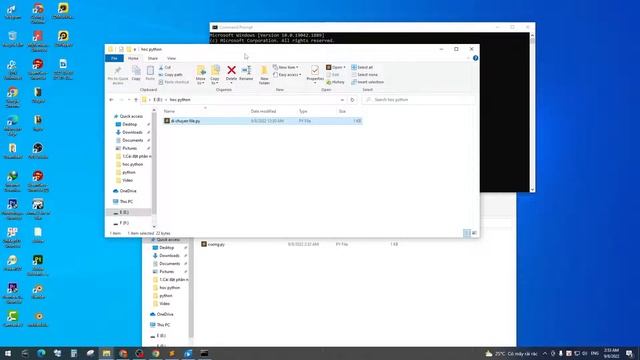Select Paste shortcut in the ribbon
This screenshot has height=360, width=640.
point(174,82)
